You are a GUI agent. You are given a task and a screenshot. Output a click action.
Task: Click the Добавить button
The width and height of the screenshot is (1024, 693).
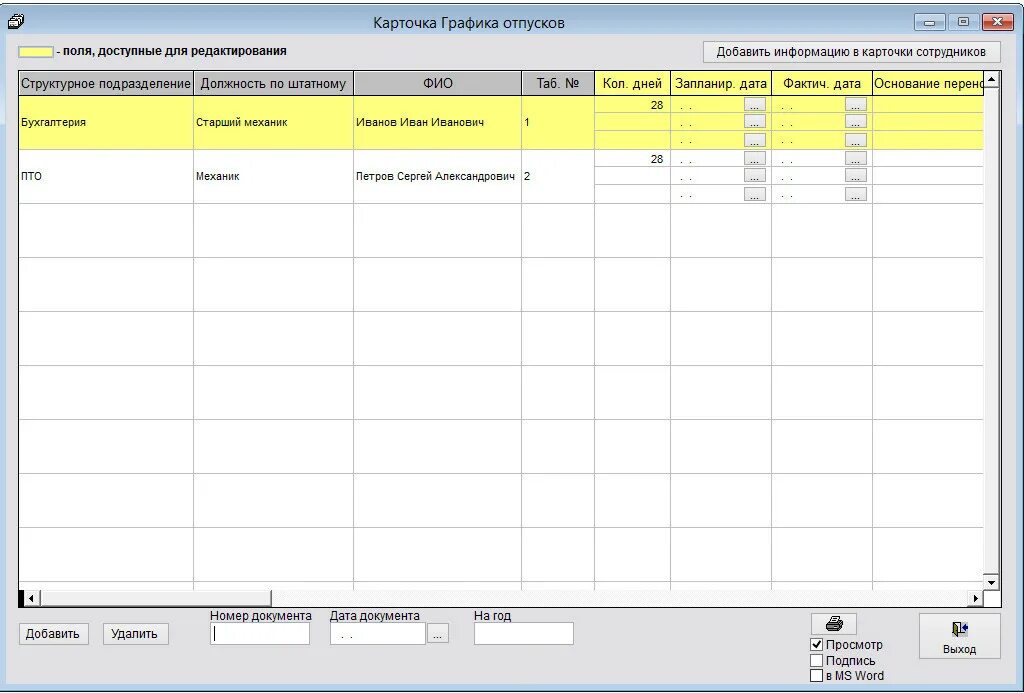53,634
